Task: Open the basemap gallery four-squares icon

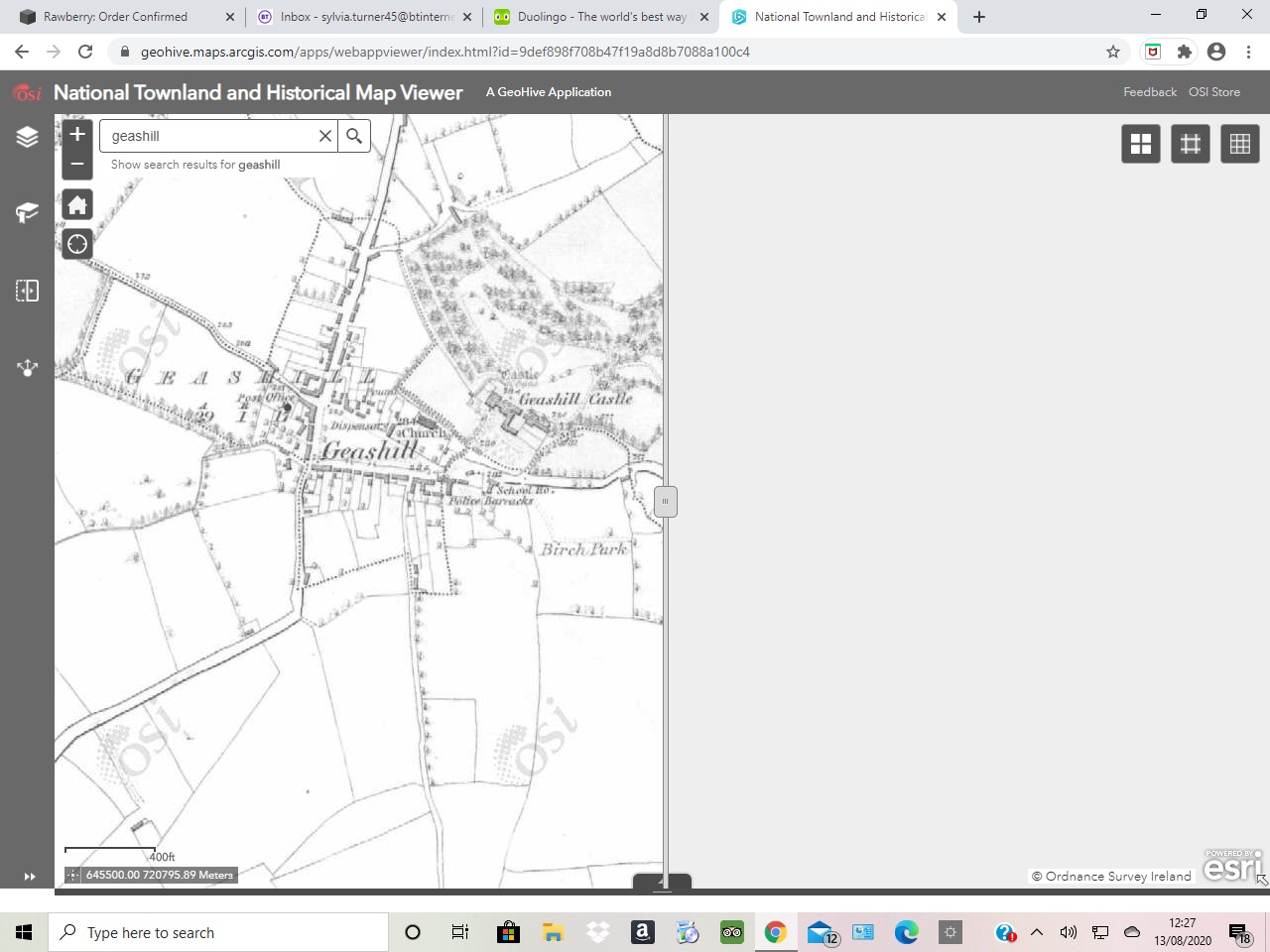Action: click(x=1140, y=143)
